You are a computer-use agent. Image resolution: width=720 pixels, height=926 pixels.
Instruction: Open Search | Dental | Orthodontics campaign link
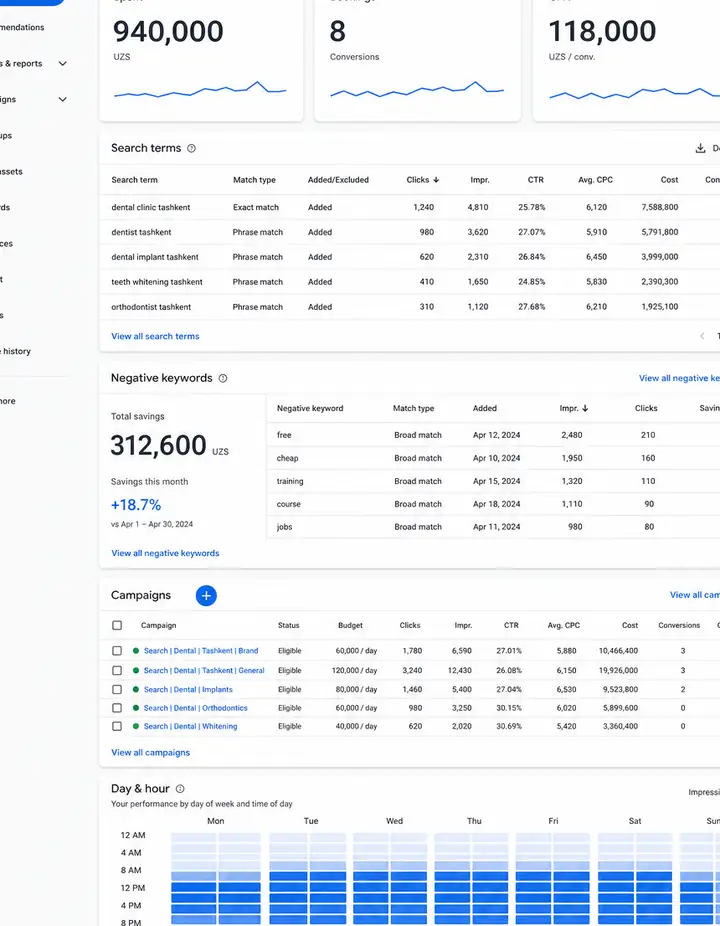[196, 707]
